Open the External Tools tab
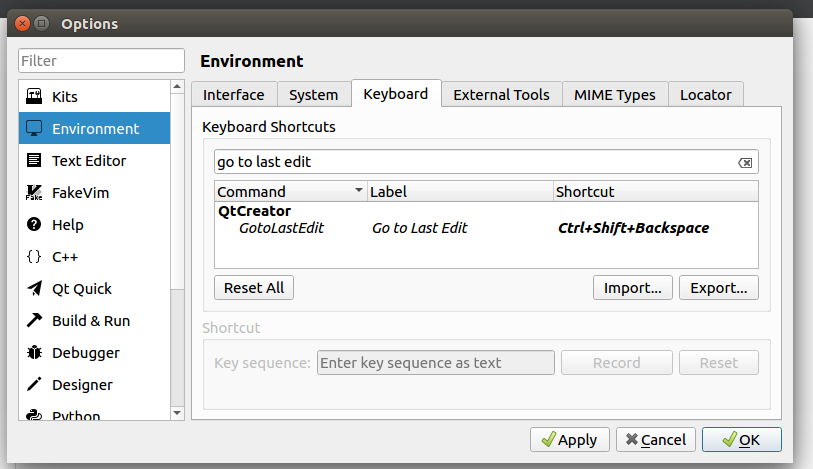Image resolution: width=813 pixels, height=469 pixels. click(x=501, y=95)
